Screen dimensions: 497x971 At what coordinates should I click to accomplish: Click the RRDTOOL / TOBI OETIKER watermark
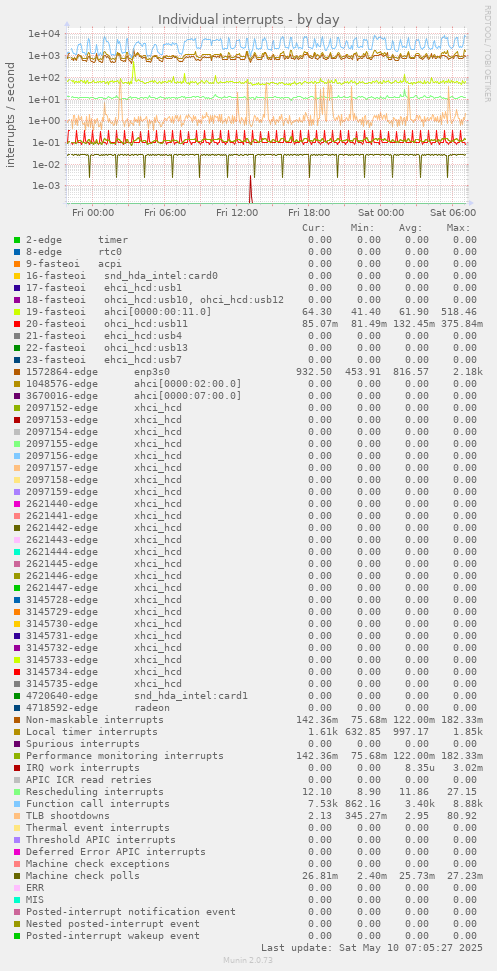(x=488, y=53)
